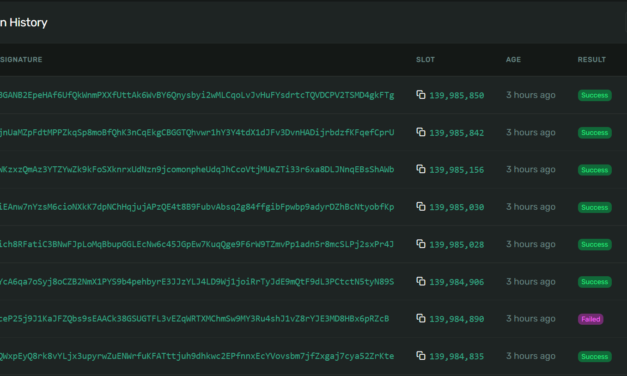The image size is (627, 376).
Task: Click age text for slot 139,985,156
Action: [531, 170]
